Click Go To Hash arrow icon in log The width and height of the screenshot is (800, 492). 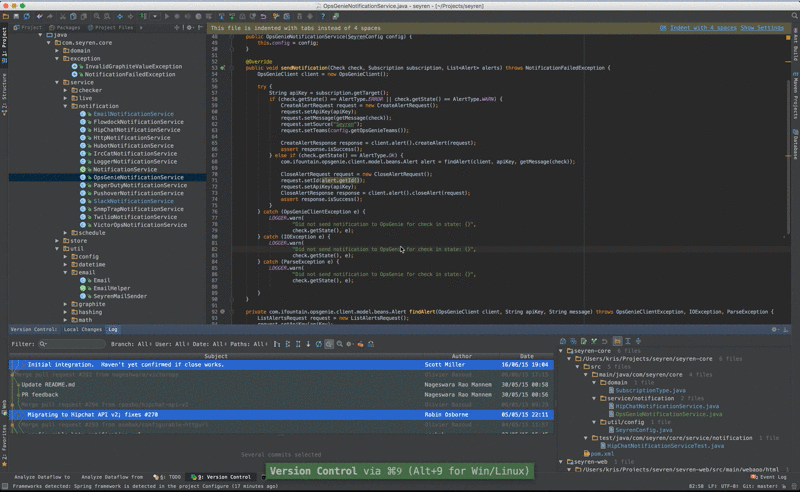click(x=308, y=344)
